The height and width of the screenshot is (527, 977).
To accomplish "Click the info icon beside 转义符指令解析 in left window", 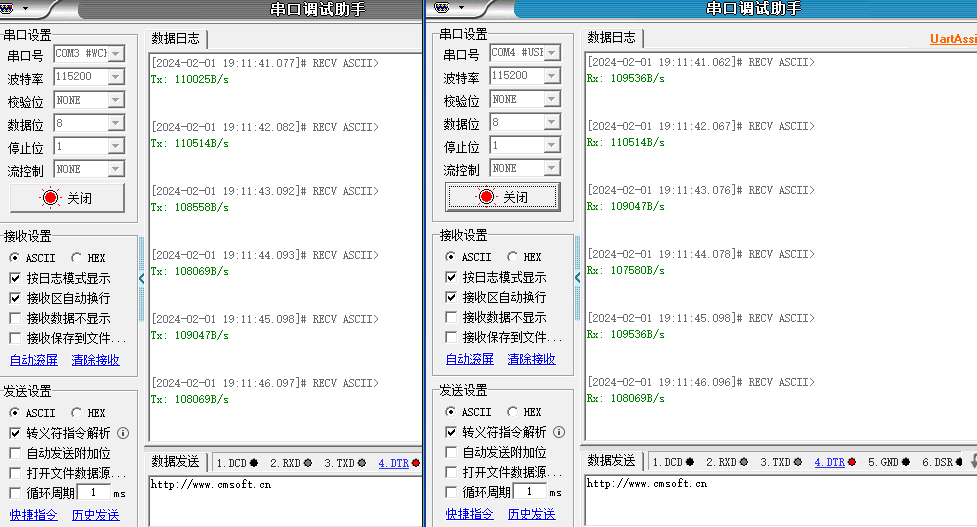I will 123,433.
